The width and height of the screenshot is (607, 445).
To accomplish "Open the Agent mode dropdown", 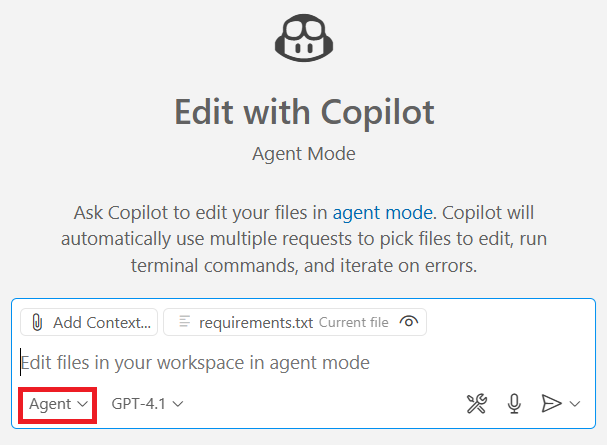I will (x=58, y=404).
